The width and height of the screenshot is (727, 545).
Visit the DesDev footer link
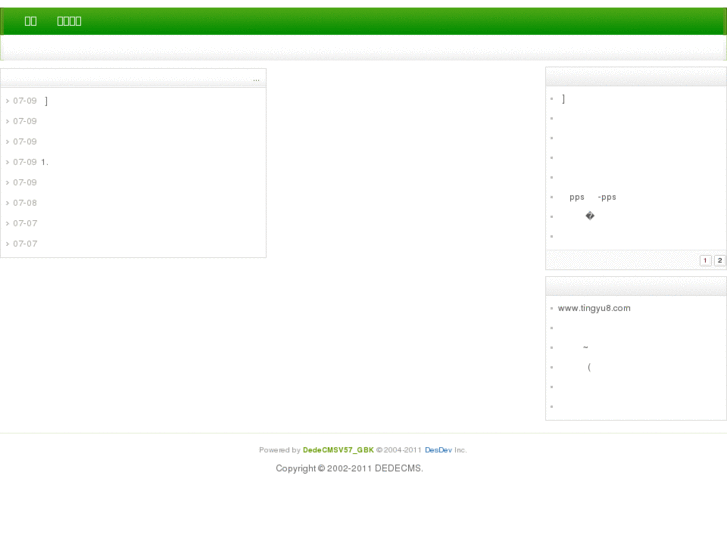pos(438,450)
